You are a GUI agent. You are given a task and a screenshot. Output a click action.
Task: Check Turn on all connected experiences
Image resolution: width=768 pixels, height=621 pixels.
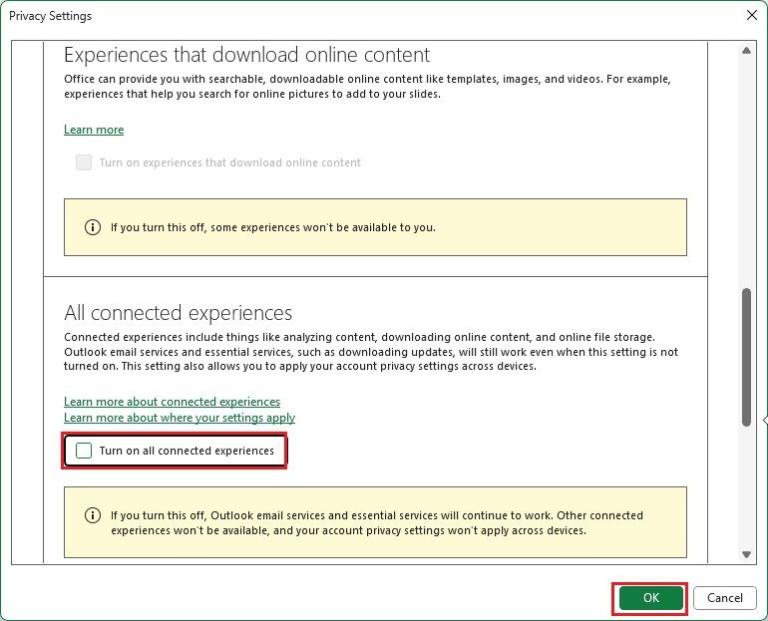point(84,451)
